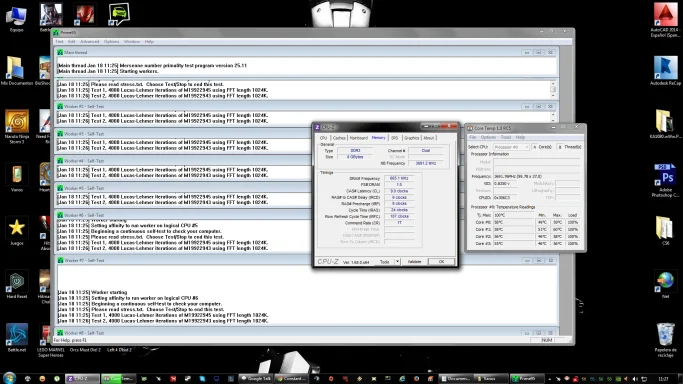Image resolution: width=683 pixels, height=384 pixels.
Task: Switch to Prime95 taskbar button
Action: (x=527, y=378)
